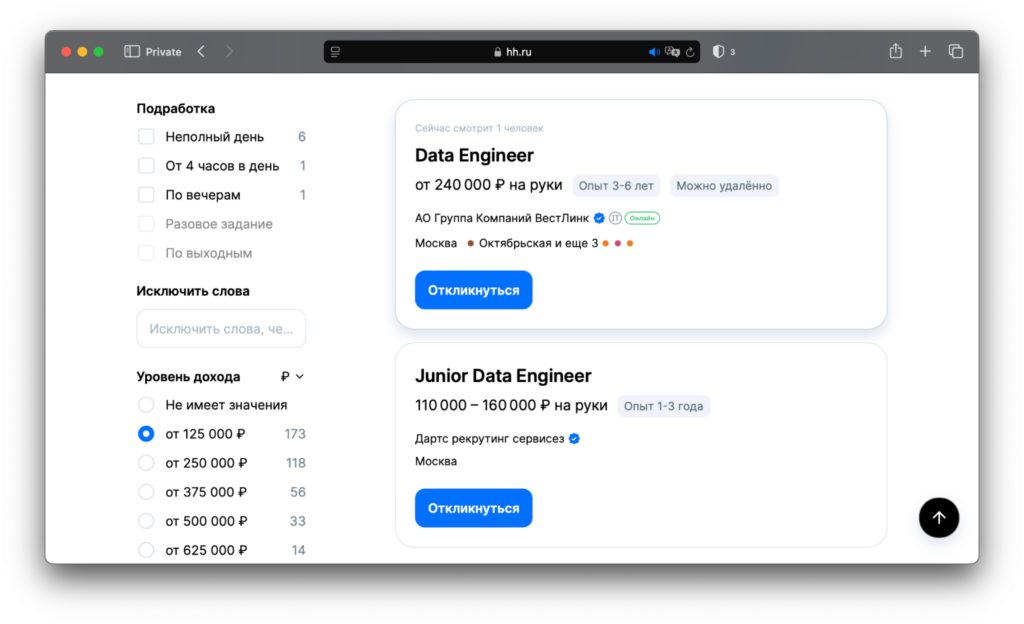This screenshot has height=624, width=1024.
Task: Open the Data Engineer vacancy title
Action: (x=474, y=155)
